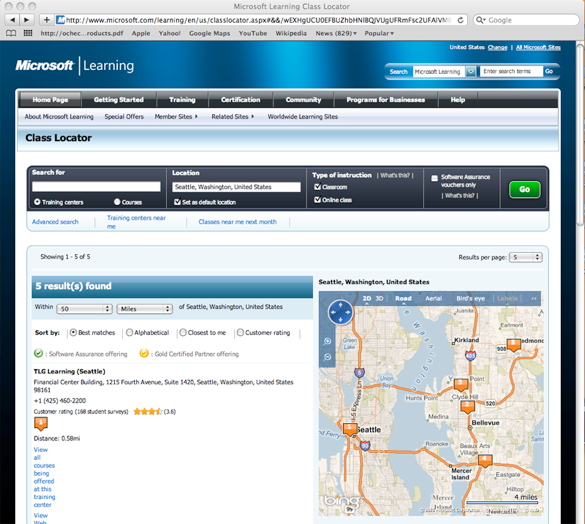Enable Software Assurance vouchers only checkbox
Screen dimensions: 585x524
[434, 178]
